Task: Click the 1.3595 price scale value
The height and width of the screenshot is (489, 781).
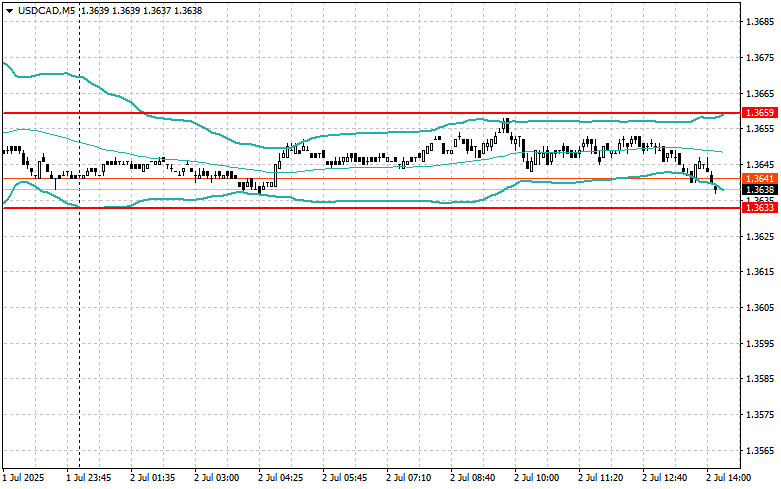Action: (x=760, y=344)
